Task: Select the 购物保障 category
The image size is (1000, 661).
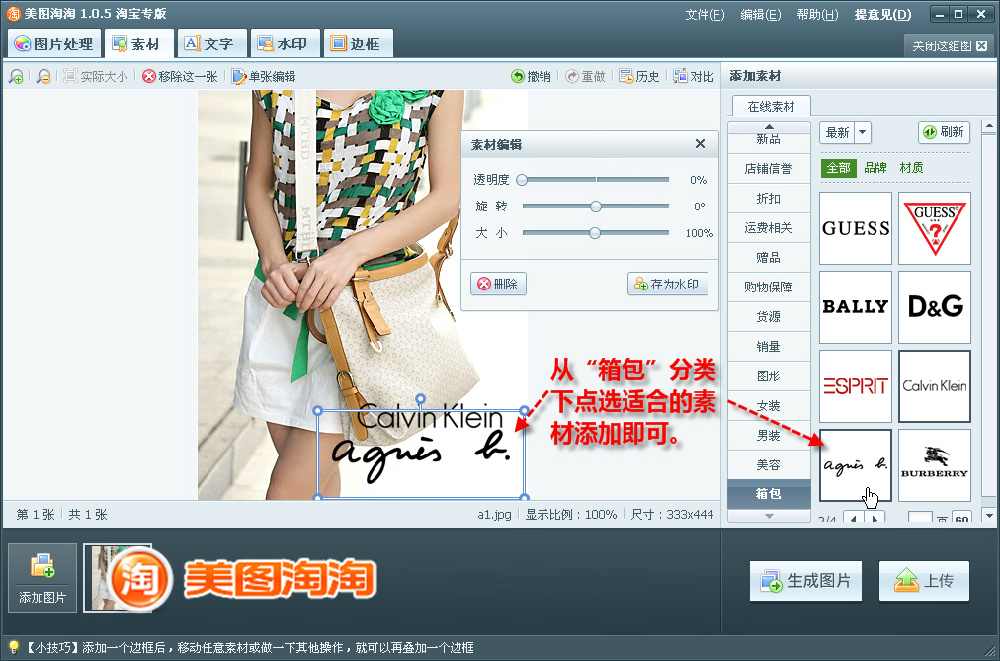Action: (x=768, y=287)
